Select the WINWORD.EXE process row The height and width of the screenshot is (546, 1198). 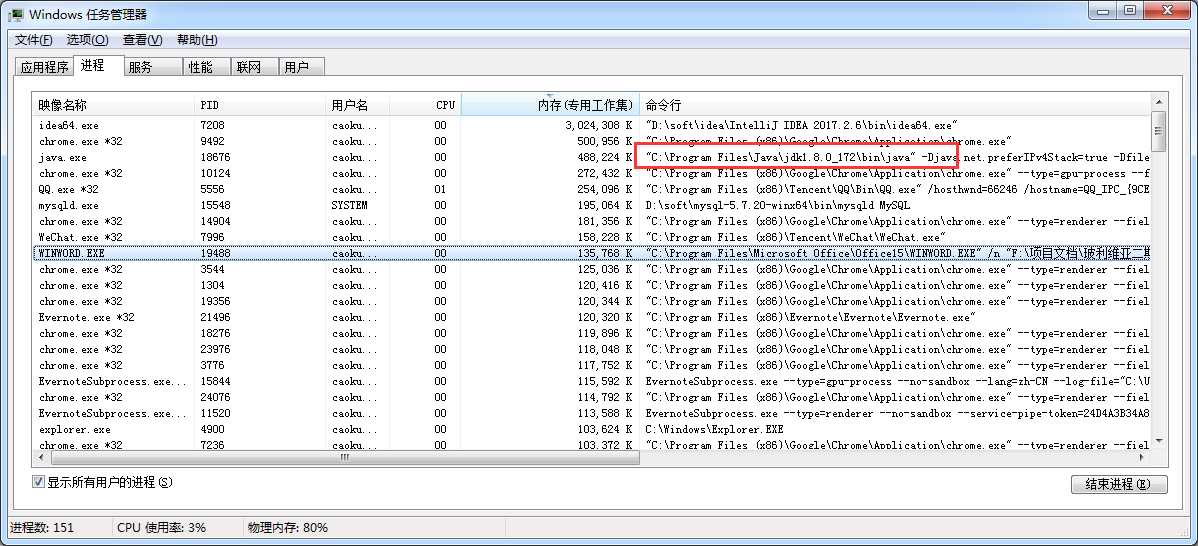[x=591, y=254]
